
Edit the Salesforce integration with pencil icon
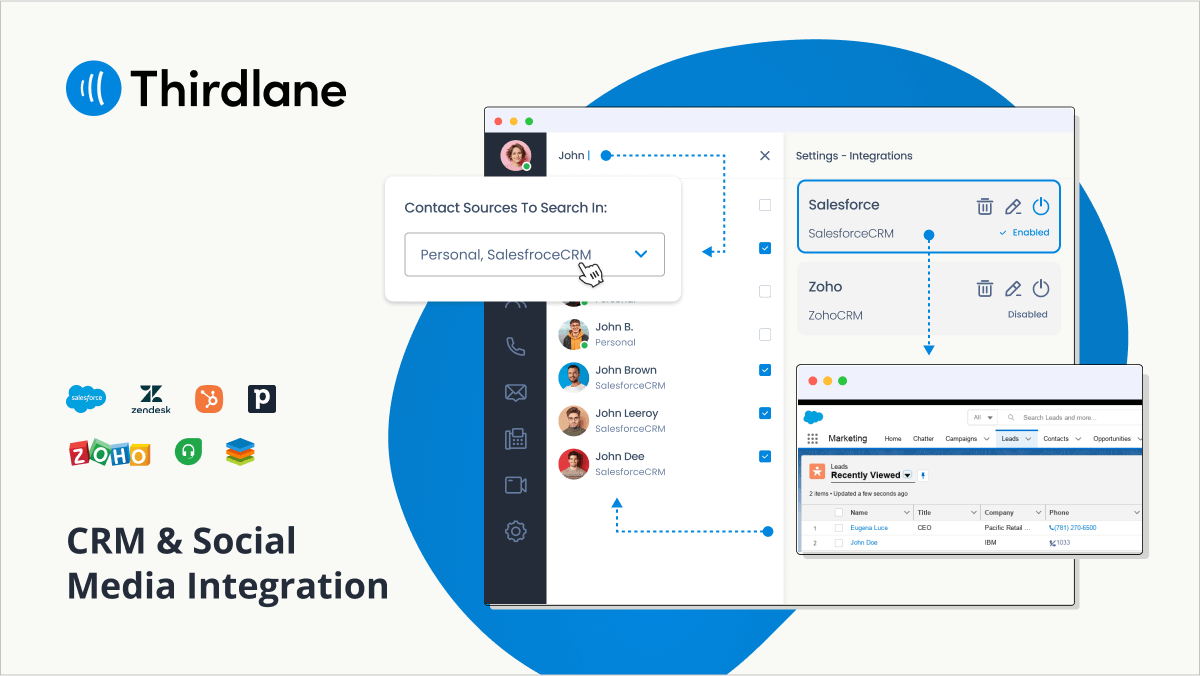(1013, 207)
